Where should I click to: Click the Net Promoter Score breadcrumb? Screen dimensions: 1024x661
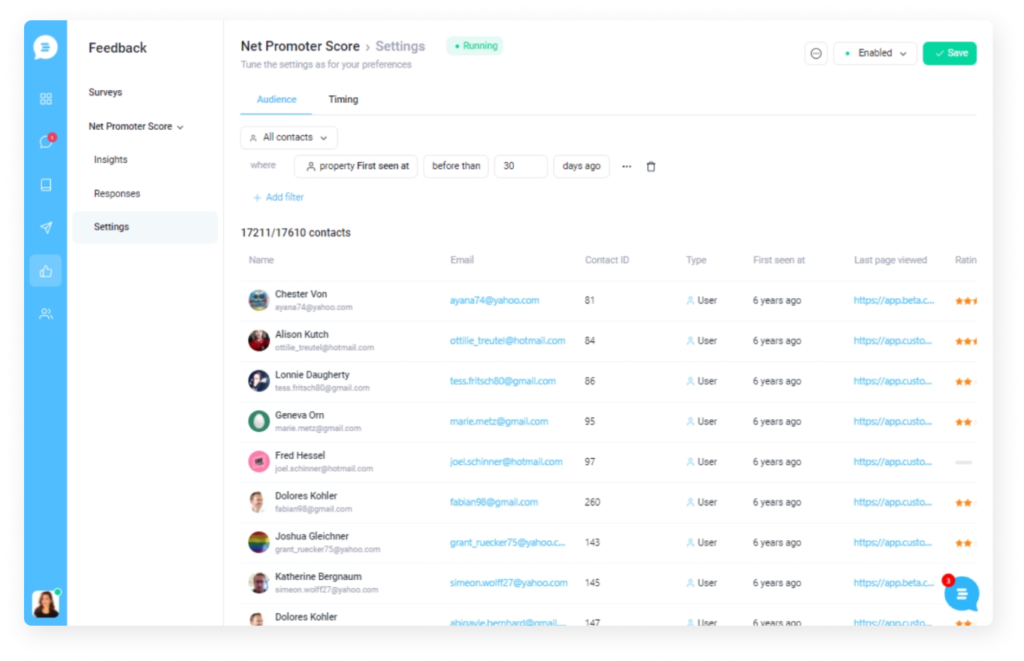[300, 46]
